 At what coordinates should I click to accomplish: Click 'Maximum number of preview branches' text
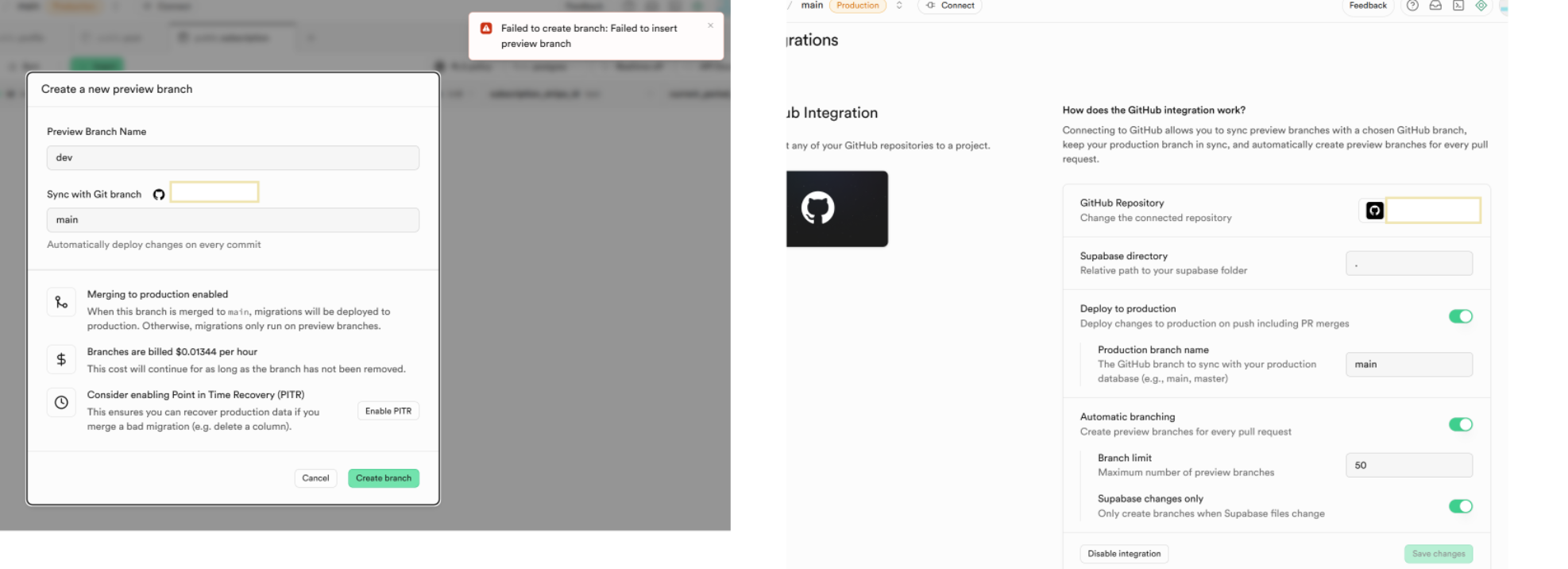click(x=1186, y=473)
